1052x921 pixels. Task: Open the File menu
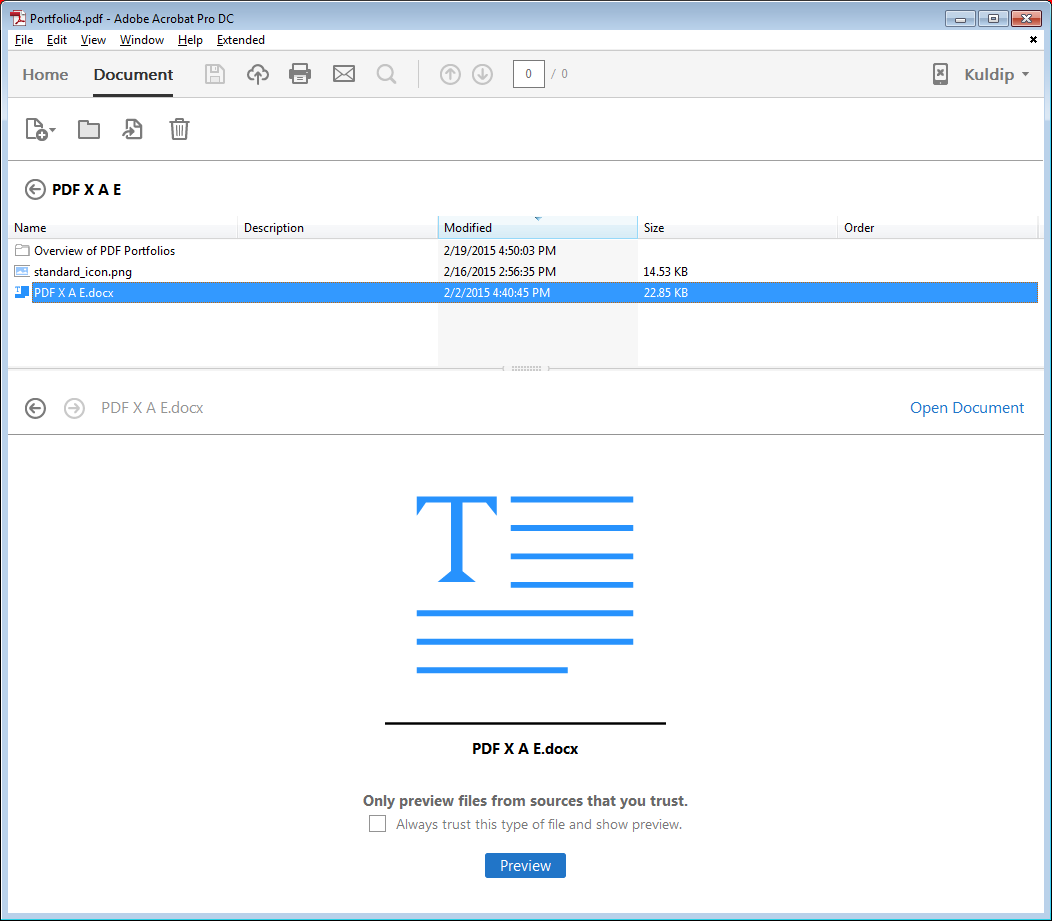pyautogui.click(x=23, y=40)
